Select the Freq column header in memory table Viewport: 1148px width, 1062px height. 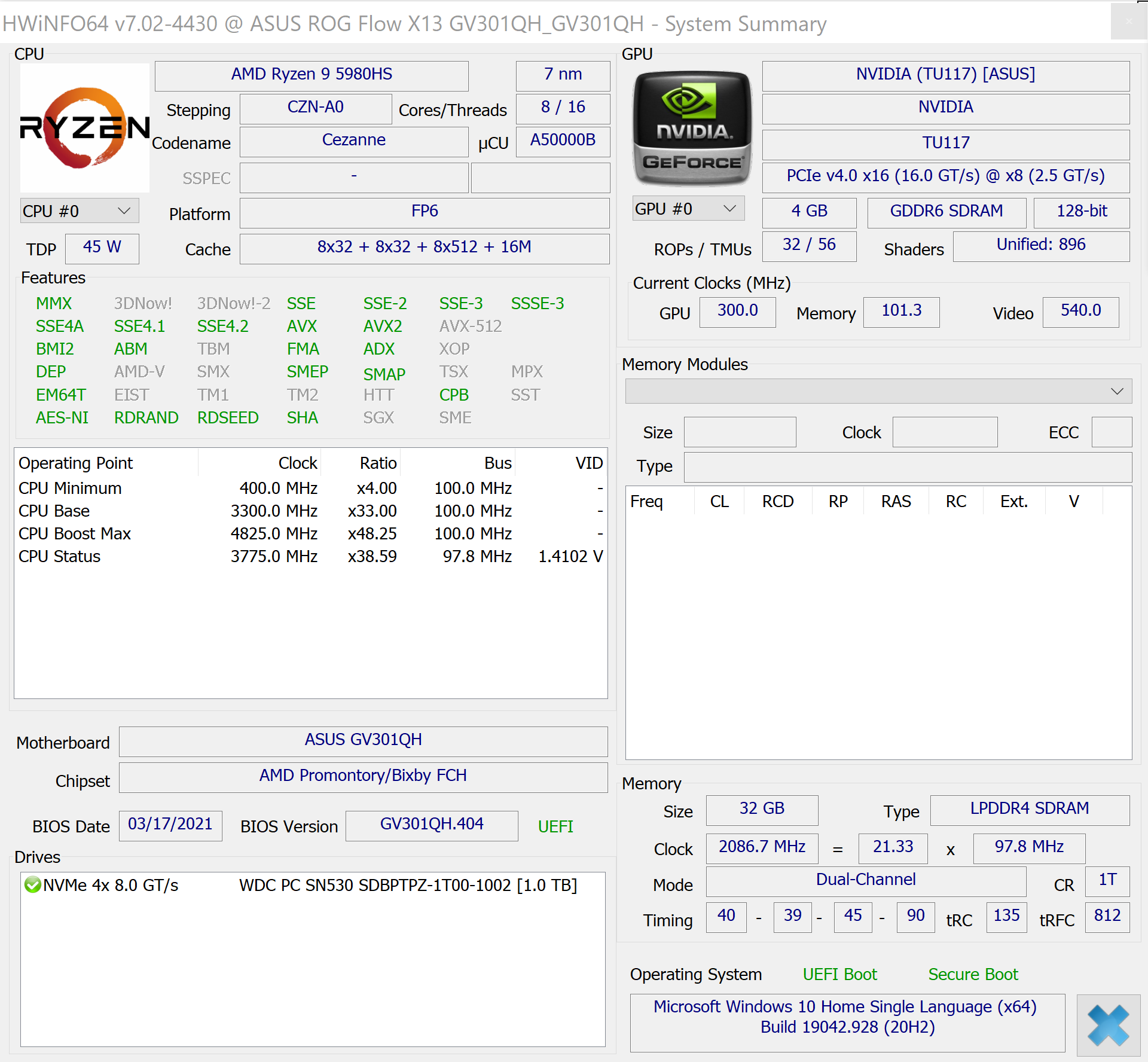(660, 501)
